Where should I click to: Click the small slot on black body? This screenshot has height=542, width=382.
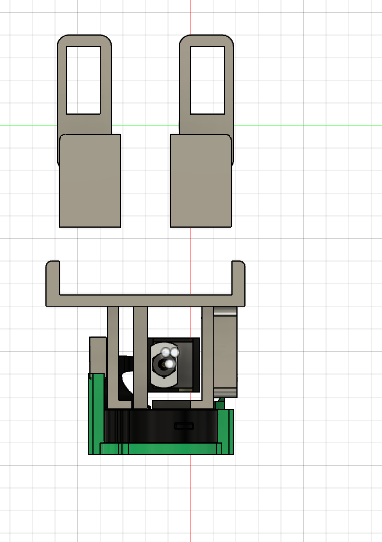pyautogui.click(x=184, y=426)
